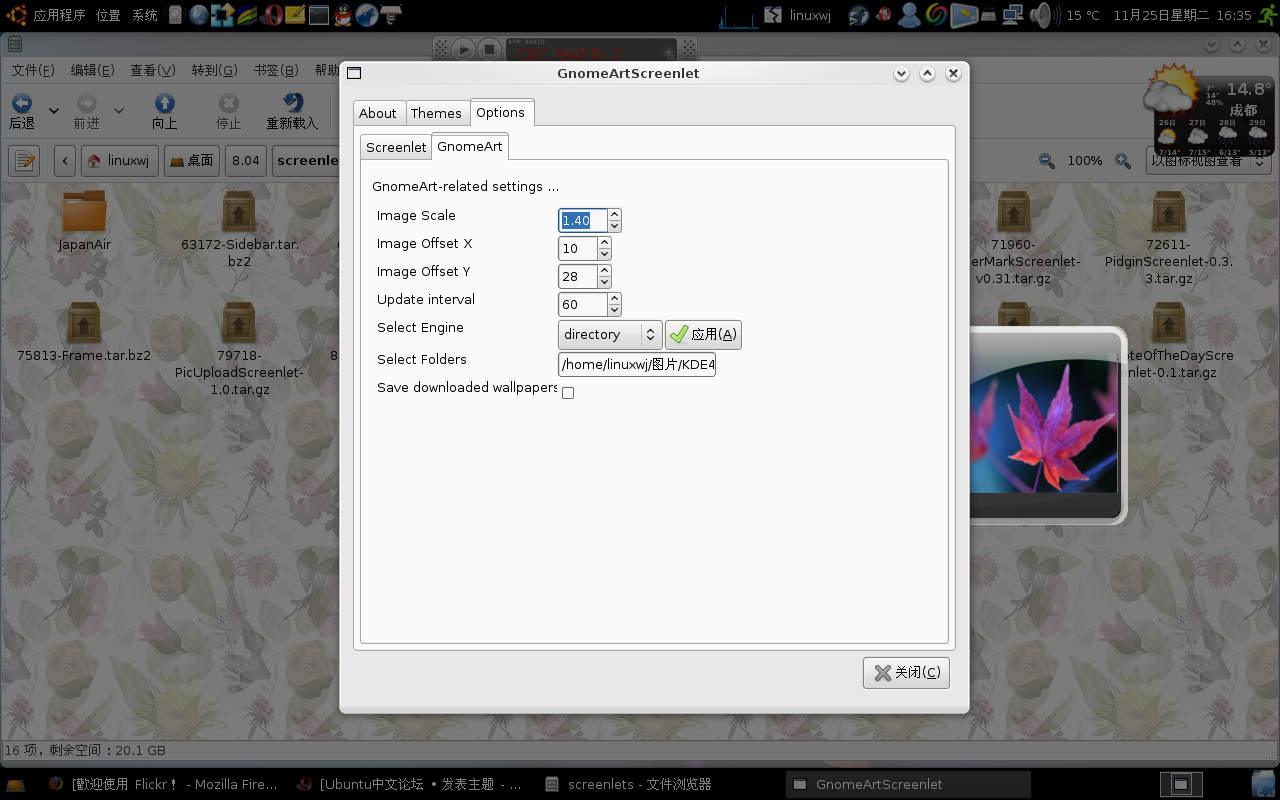
Task: Go to linuxwj home in path bar
Action: [x=119, y=160]
